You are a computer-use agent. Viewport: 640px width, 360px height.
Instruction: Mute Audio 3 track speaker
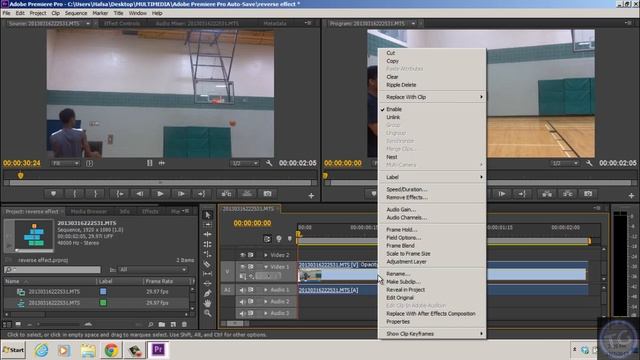tap(242, 313)
